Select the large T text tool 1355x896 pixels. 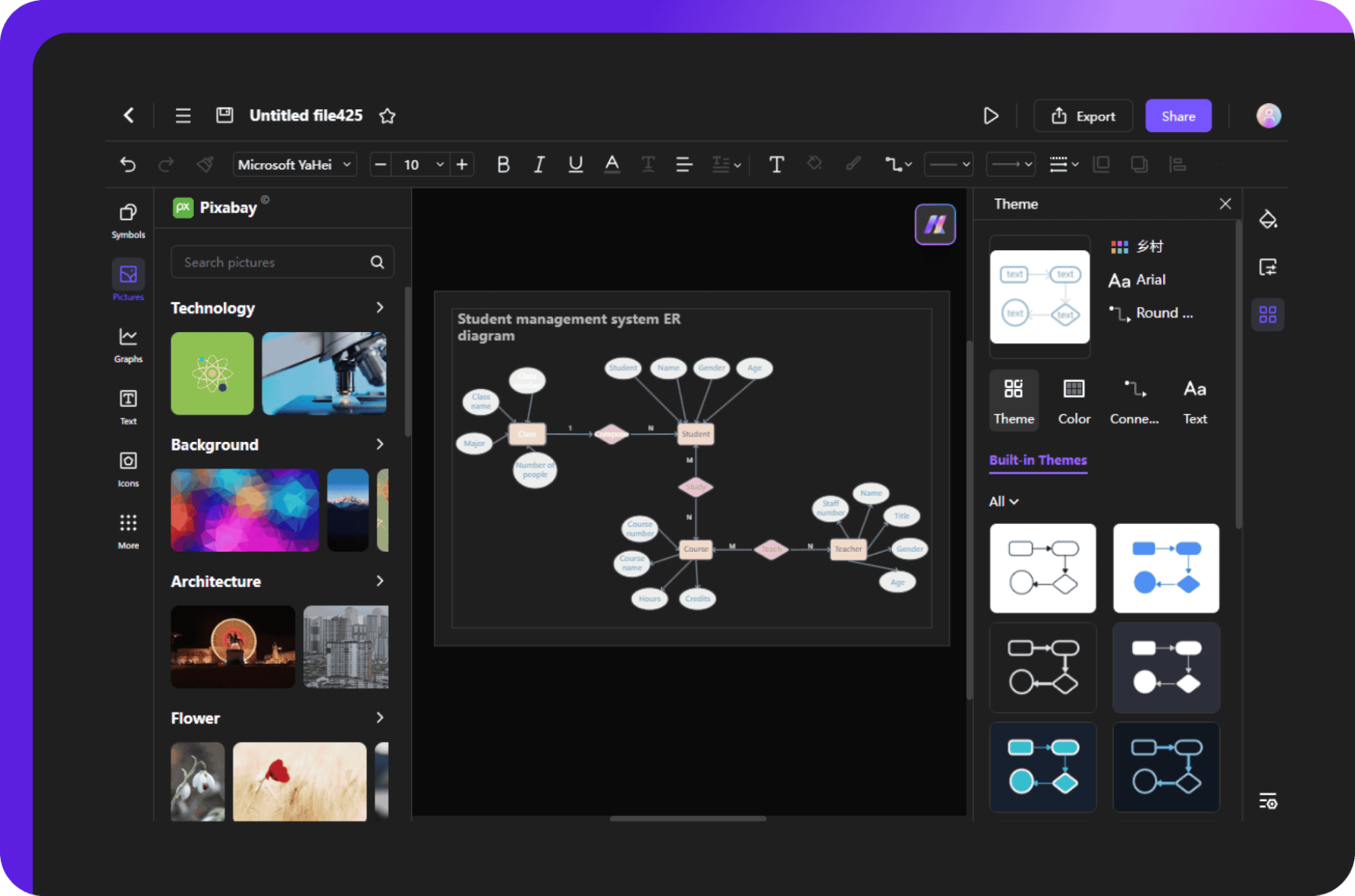(x=777, y=165)
